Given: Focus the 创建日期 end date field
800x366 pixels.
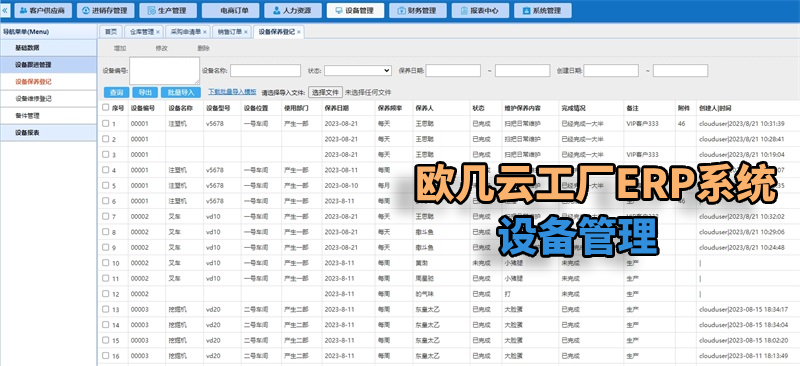Looking at the screenshot, I should click(680, 70).
